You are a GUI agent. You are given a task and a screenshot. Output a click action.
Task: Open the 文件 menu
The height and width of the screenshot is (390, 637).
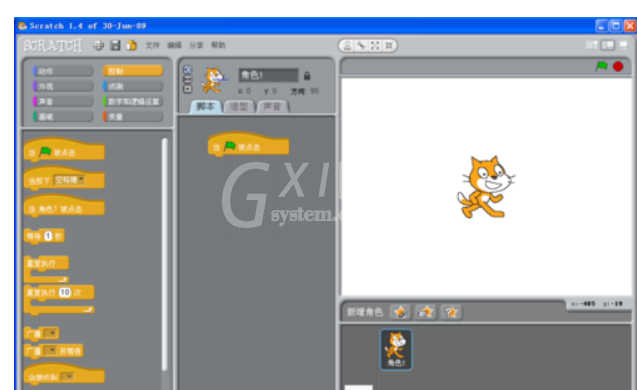pos(152,45)
